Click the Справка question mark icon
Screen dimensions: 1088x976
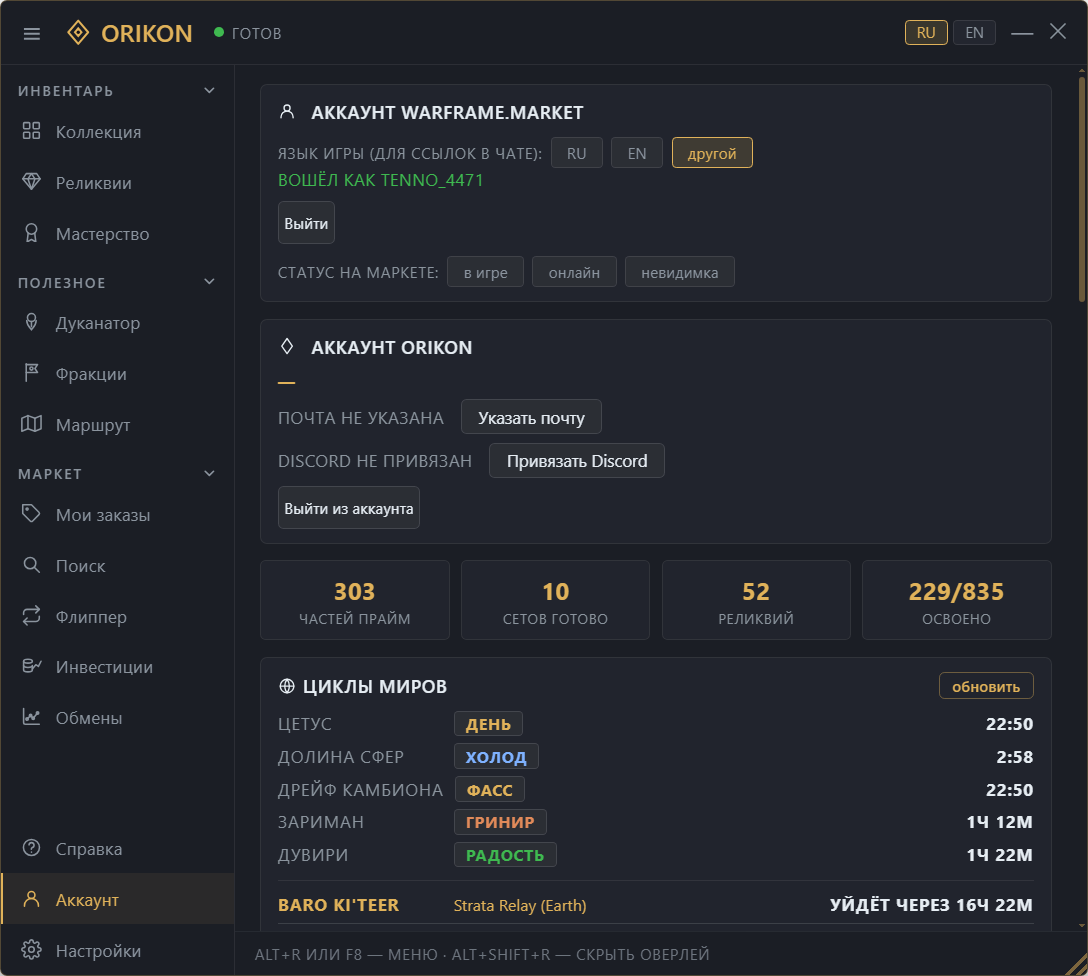point(31,848)
